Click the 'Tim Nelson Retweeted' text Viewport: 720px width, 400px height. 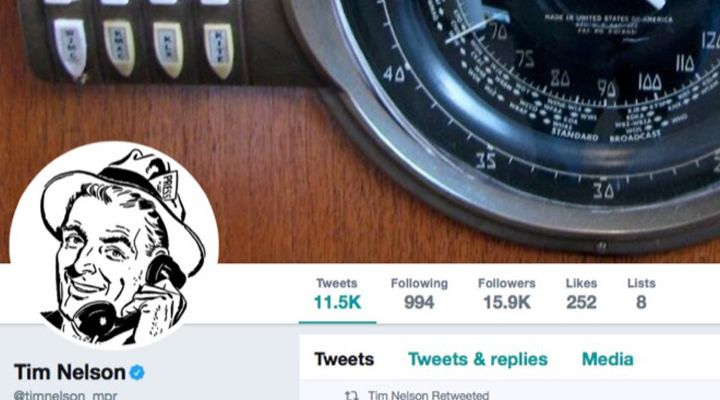click(x=428, y=395)
